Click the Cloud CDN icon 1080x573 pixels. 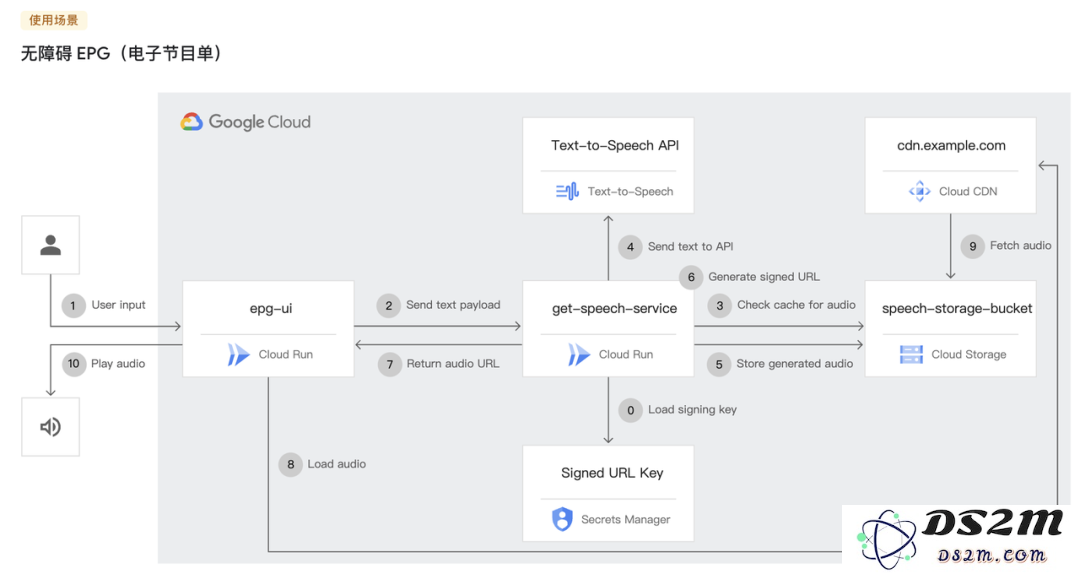tap(920, 191)
